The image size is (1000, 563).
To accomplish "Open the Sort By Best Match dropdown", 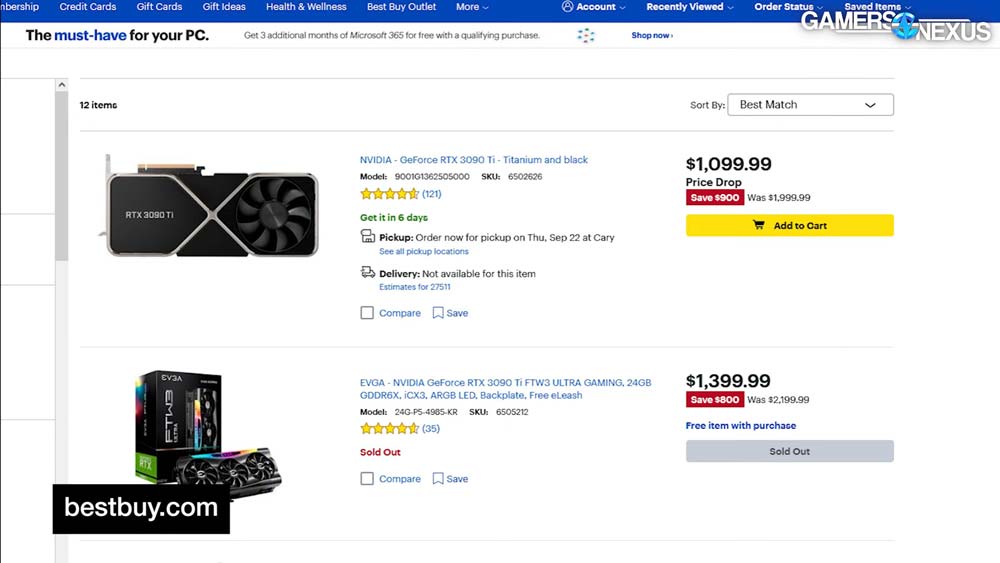I will click(810, 105).
